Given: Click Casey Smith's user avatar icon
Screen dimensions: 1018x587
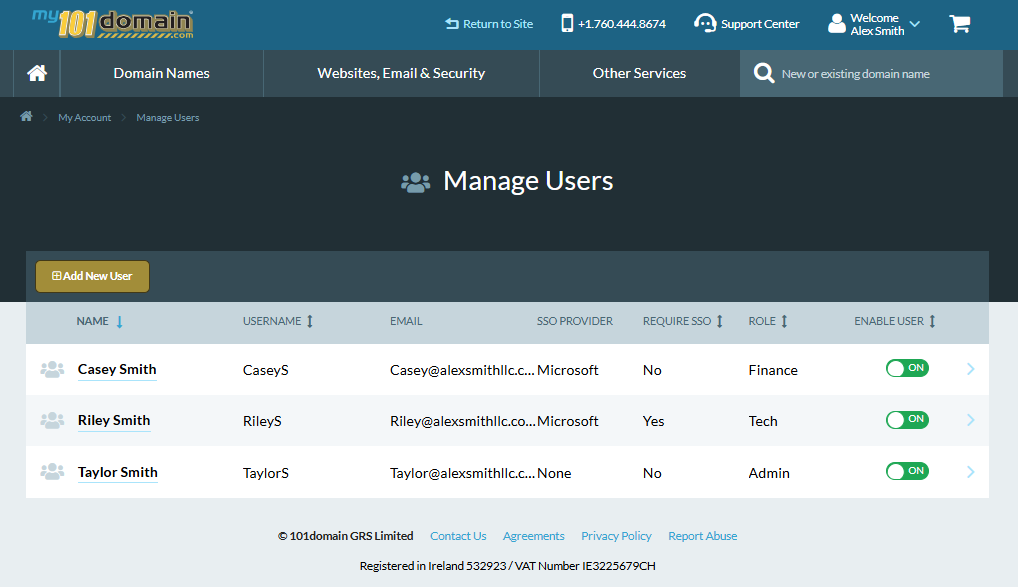Looking at the screenshot, I should click(x=52, y=369).
